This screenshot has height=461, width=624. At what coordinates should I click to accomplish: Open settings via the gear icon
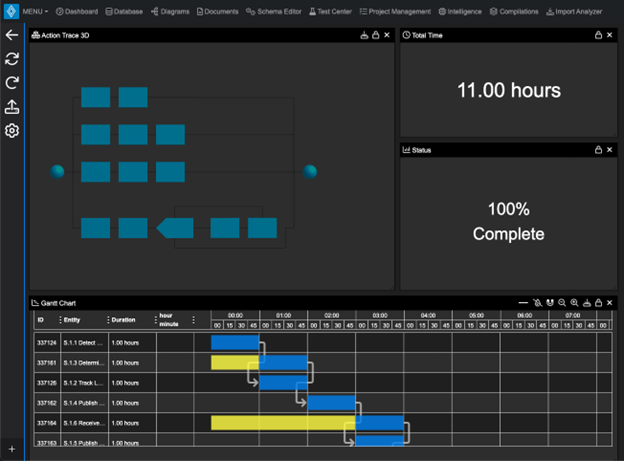(12, 131)
